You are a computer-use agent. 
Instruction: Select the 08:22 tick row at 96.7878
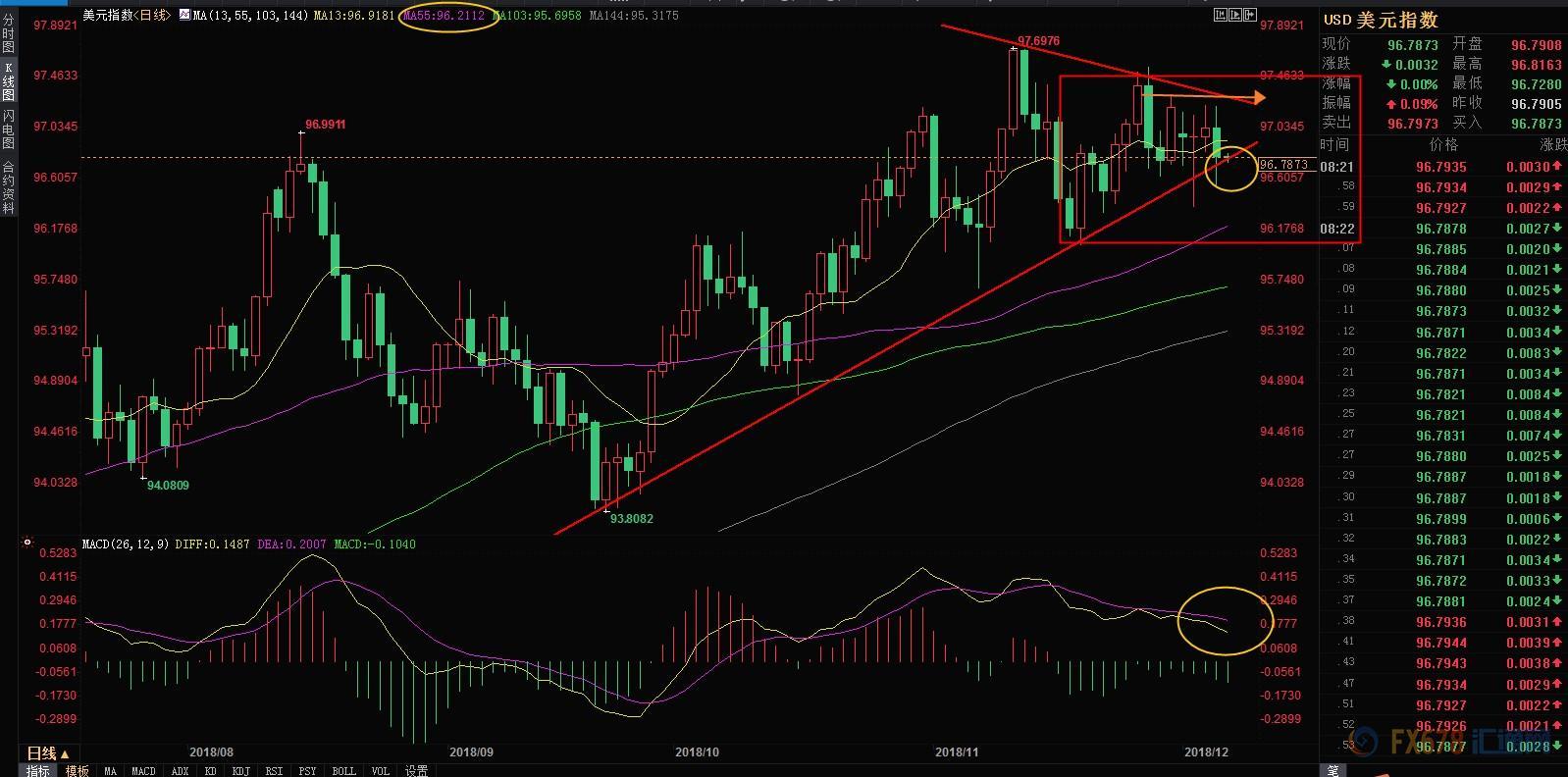click(1443, 230)
